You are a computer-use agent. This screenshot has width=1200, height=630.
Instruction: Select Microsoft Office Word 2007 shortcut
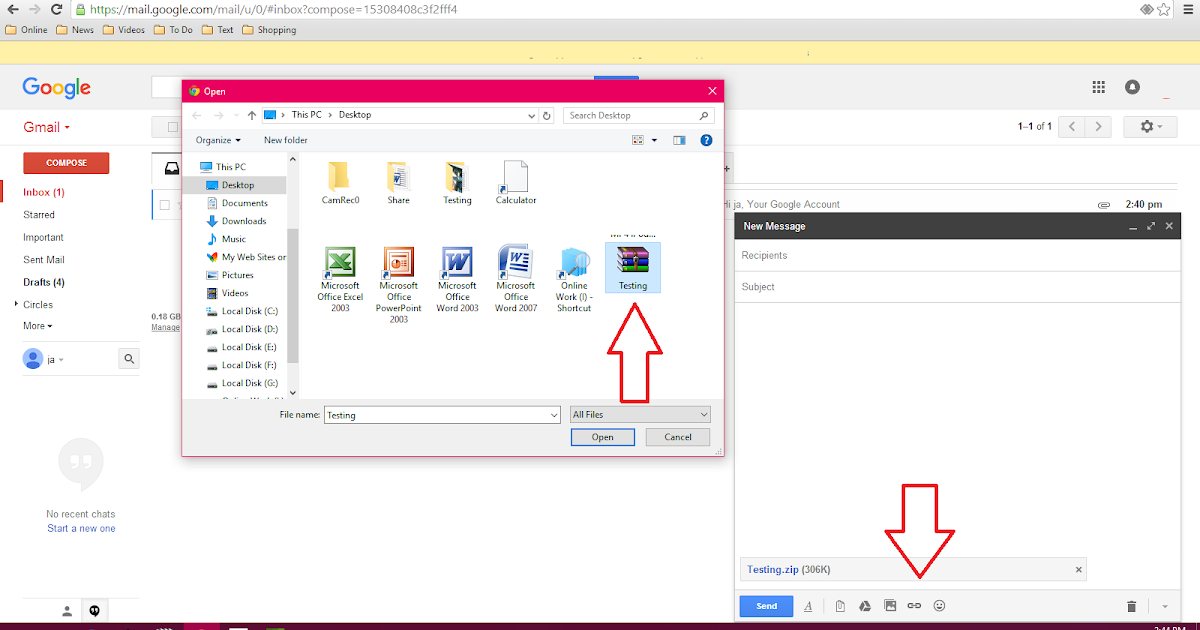coord(516,279)
